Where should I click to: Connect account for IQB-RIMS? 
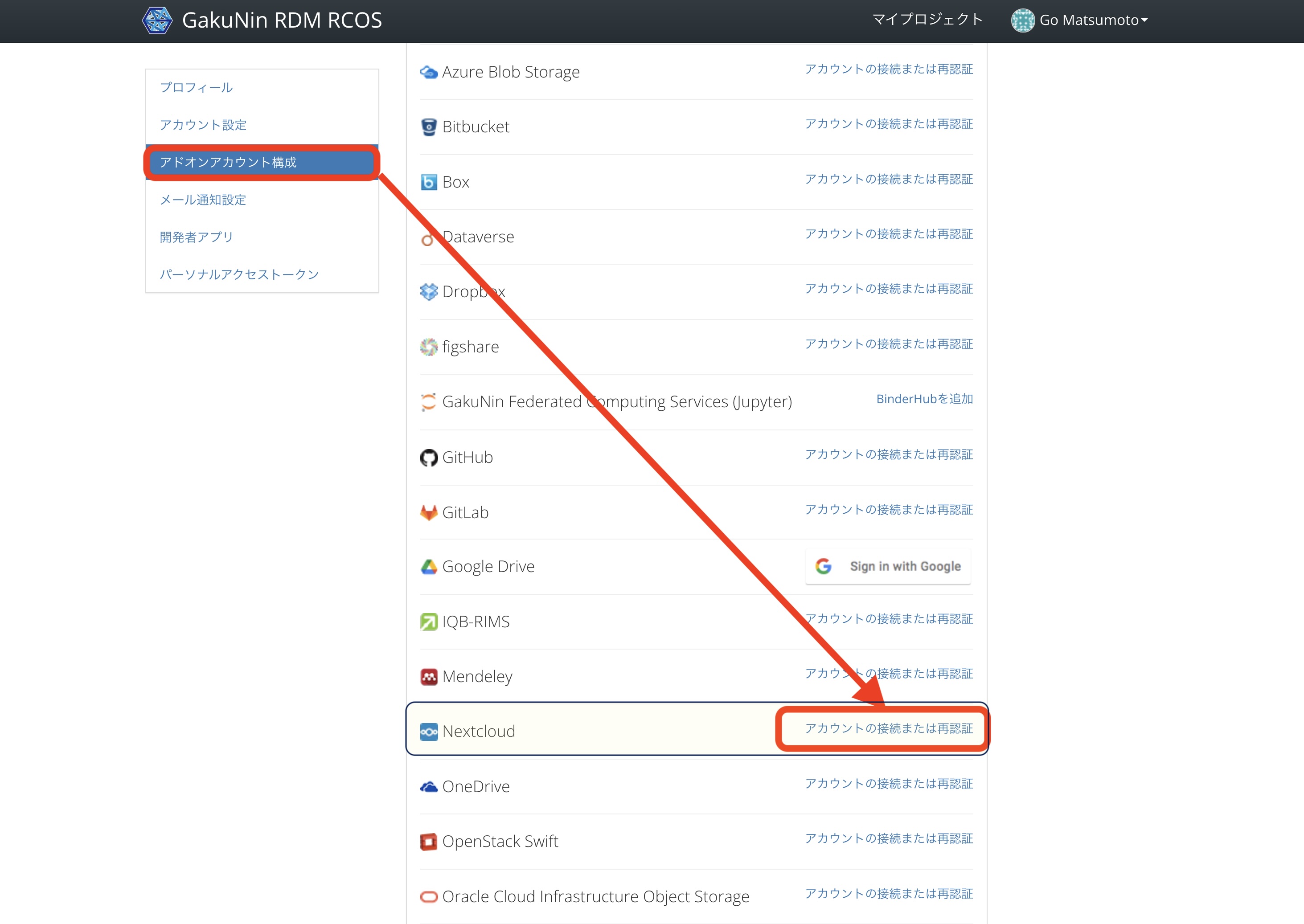889,619
